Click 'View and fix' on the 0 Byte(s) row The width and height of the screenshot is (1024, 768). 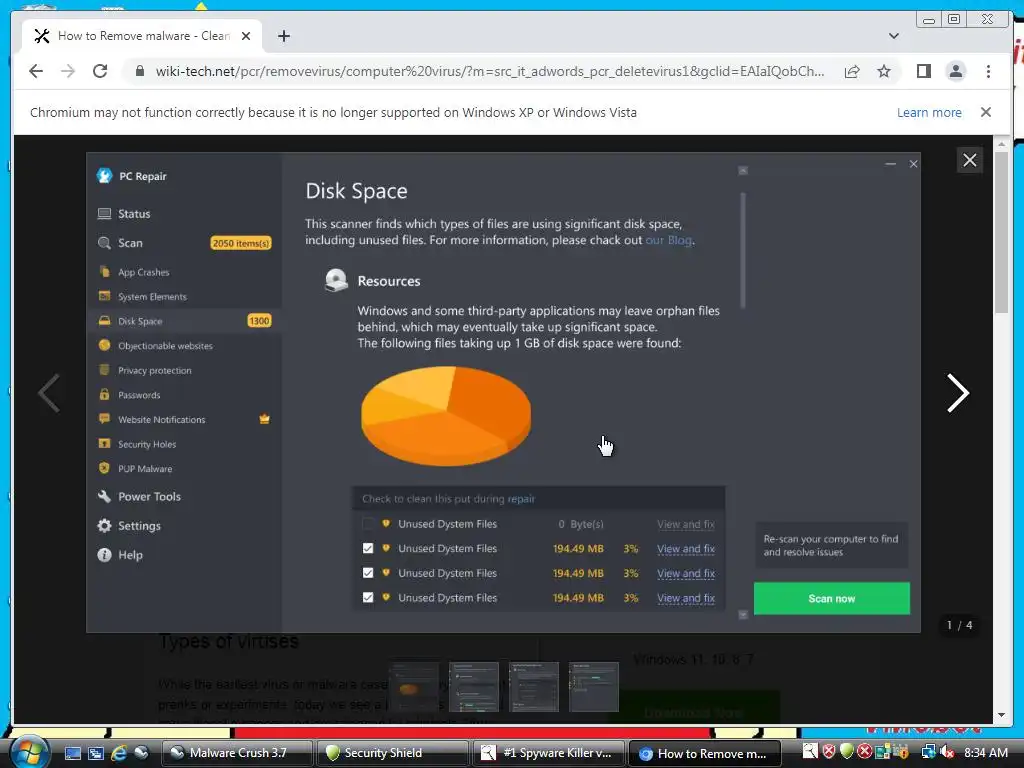686,524
